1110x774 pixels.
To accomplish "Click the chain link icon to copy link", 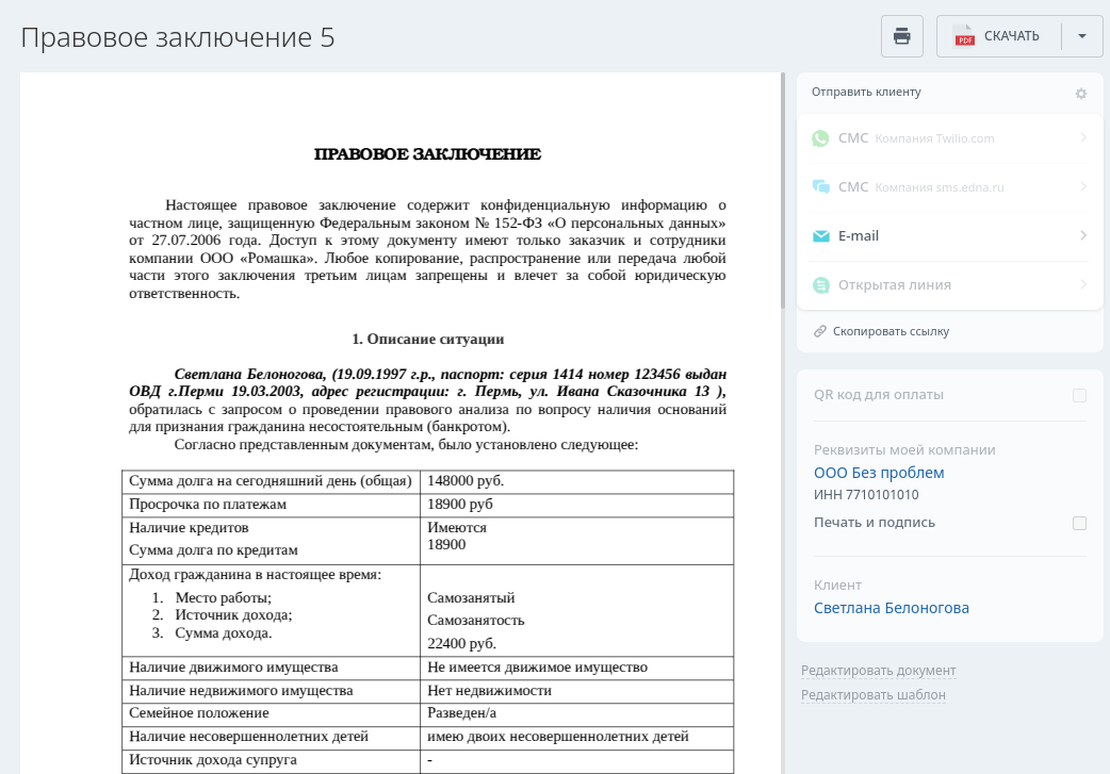I will pyautogui.click(x=820, y=331).
